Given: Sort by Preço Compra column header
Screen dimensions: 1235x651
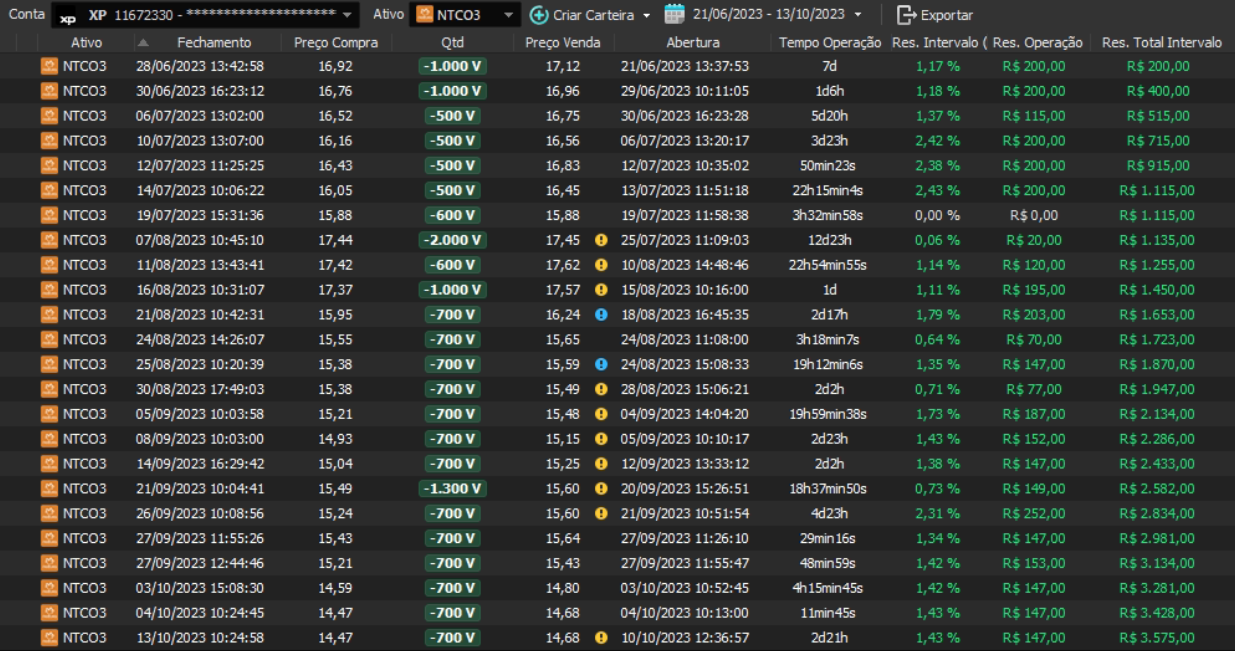Looking at the screenshot, I should tap(336, 42).
